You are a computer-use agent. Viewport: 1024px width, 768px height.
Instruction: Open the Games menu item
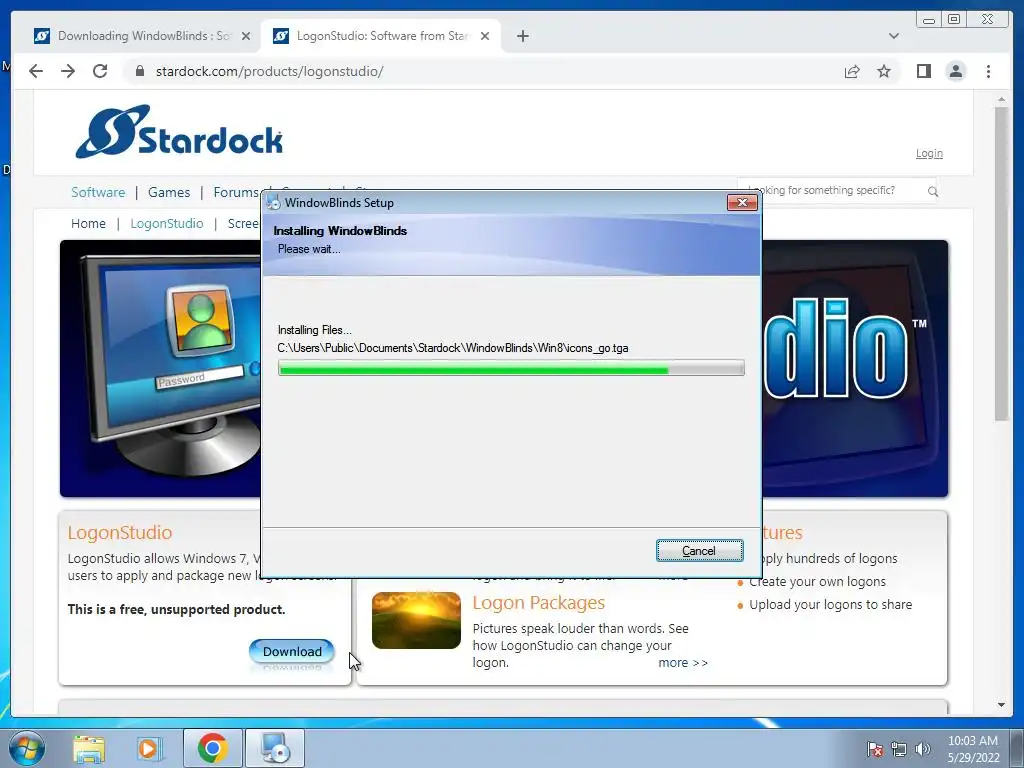[x=169, y=192]
